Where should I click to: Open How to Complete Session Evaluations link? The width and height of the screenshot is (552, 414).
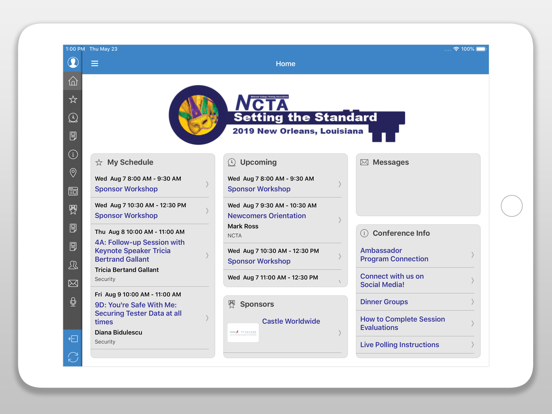click(x=402, y=323)
